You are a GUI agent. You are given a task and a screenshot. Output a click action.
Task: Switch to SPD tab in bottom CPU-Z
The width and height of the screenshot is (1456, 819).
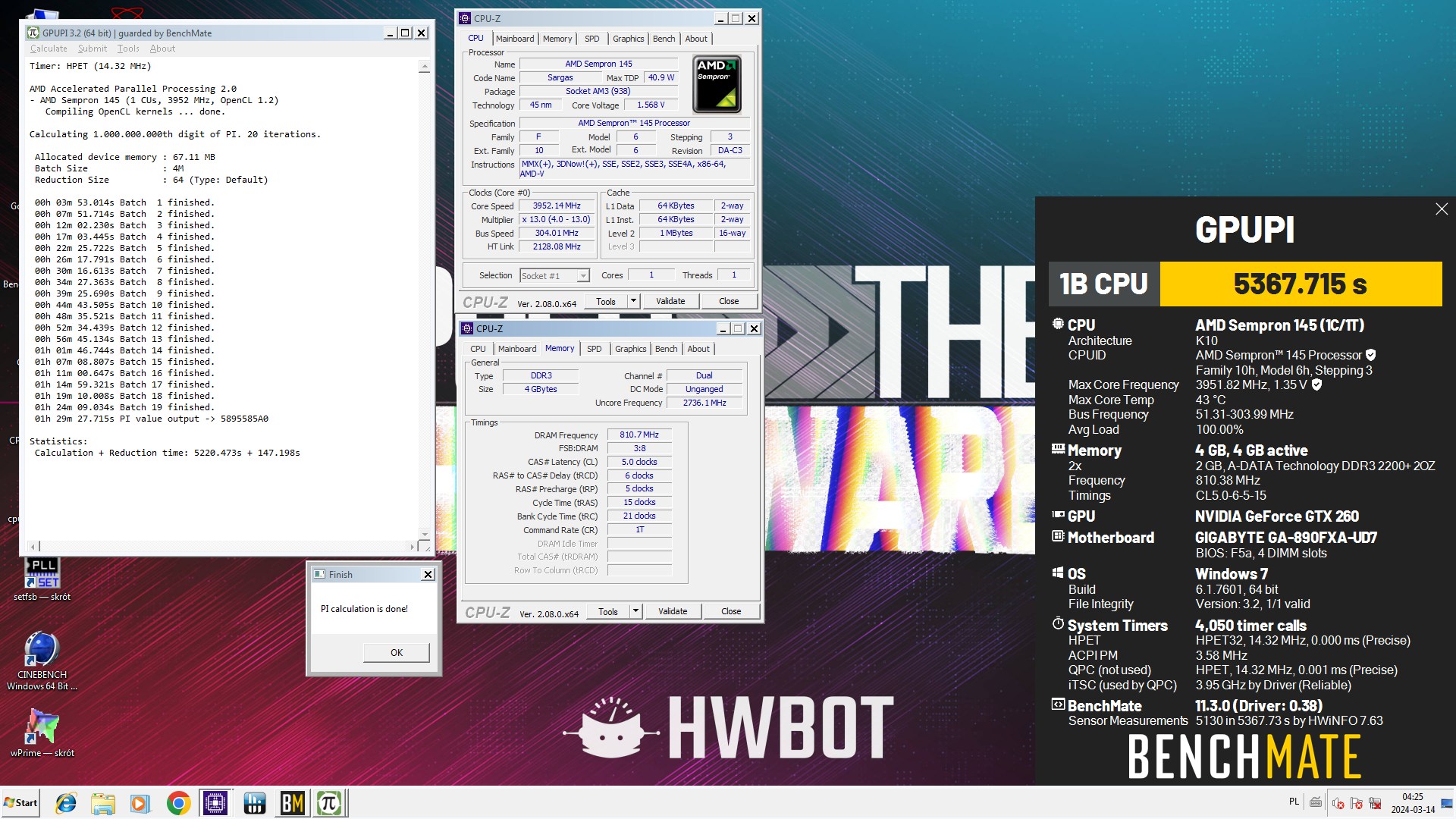coord(595,349)
